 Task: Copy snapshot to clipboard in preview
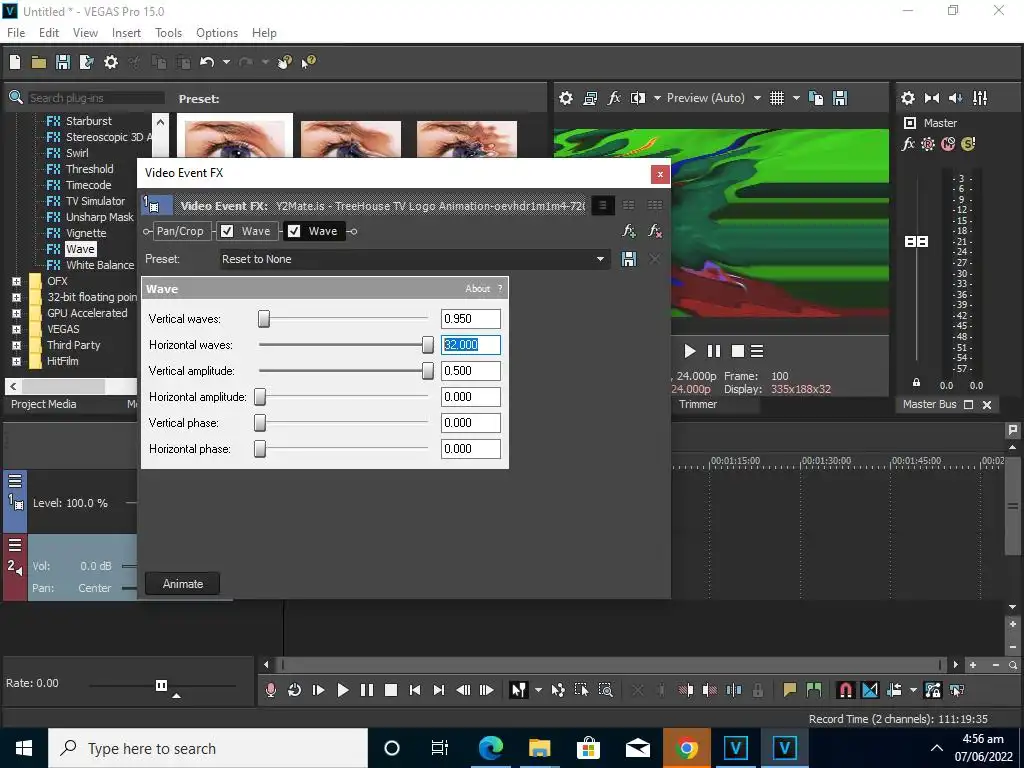coord(816,98)
